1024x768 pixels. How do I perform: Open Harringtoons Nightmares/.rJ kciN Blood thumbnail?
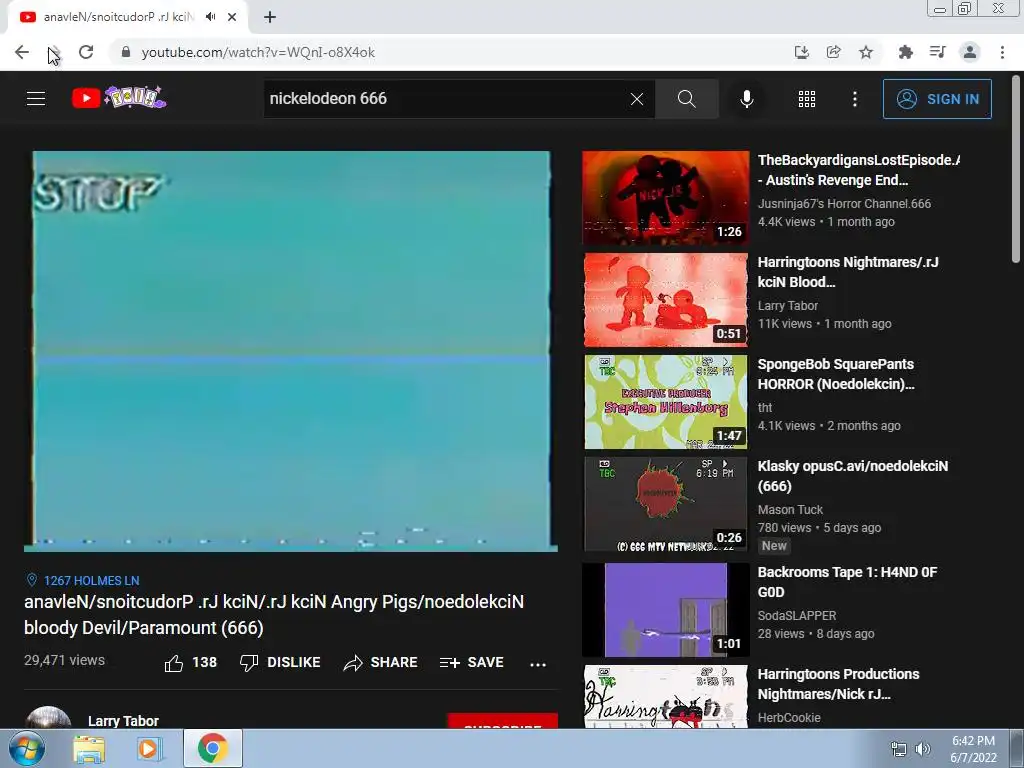(665, 300)
